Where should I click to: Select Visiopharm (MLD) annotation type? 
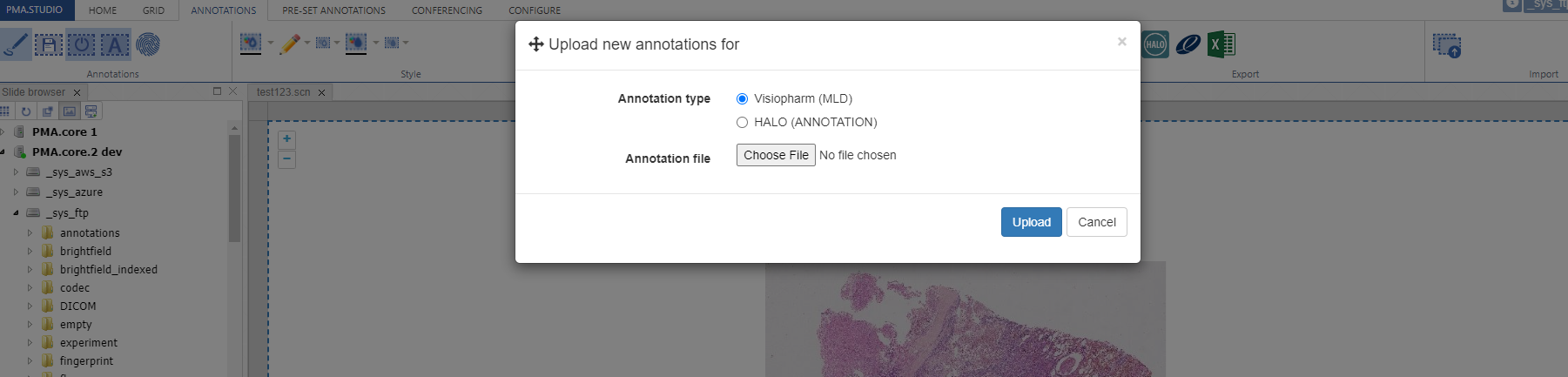pos(742,99)
